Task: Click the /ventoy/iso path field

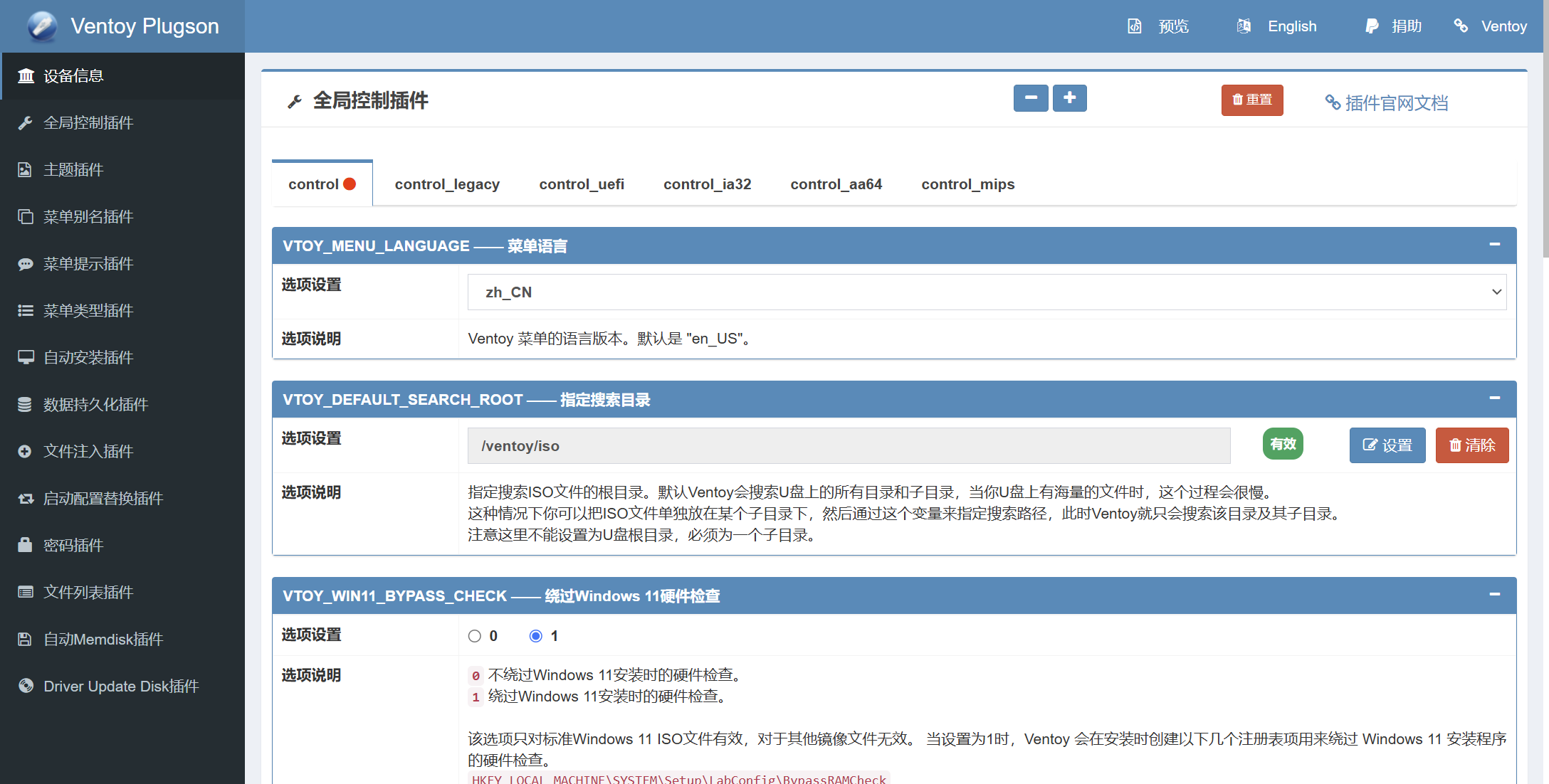Action: [x=849, y=446]
